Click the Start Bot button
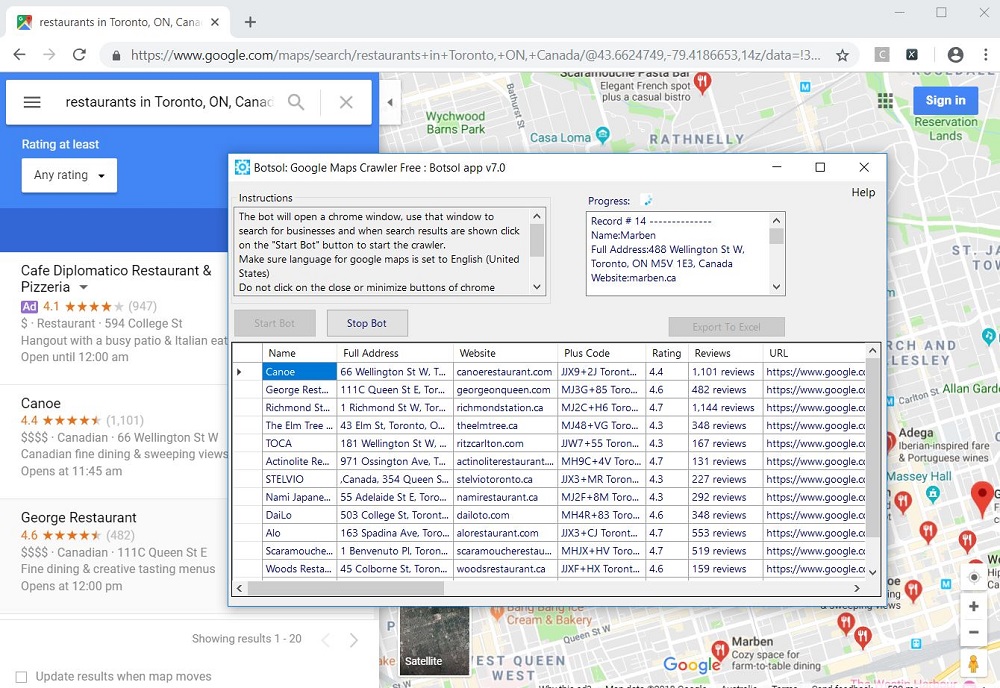1000x688 pixels. (x=275, y=323)
